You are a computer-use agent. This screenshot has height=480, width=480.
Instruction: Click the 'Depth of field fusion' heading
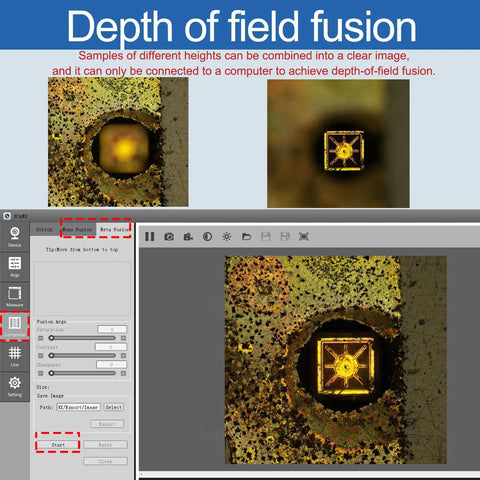(241, 26)
